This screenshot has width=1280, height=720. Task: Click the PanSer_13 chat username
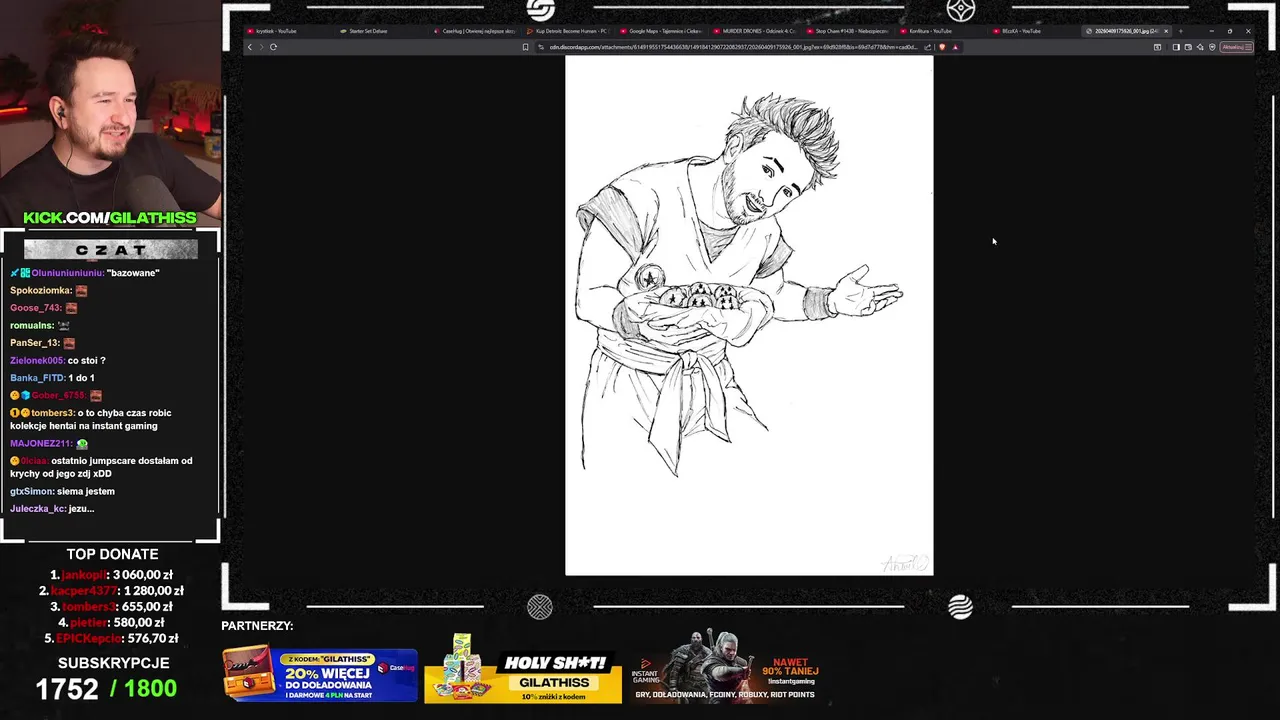coord(34,343)
